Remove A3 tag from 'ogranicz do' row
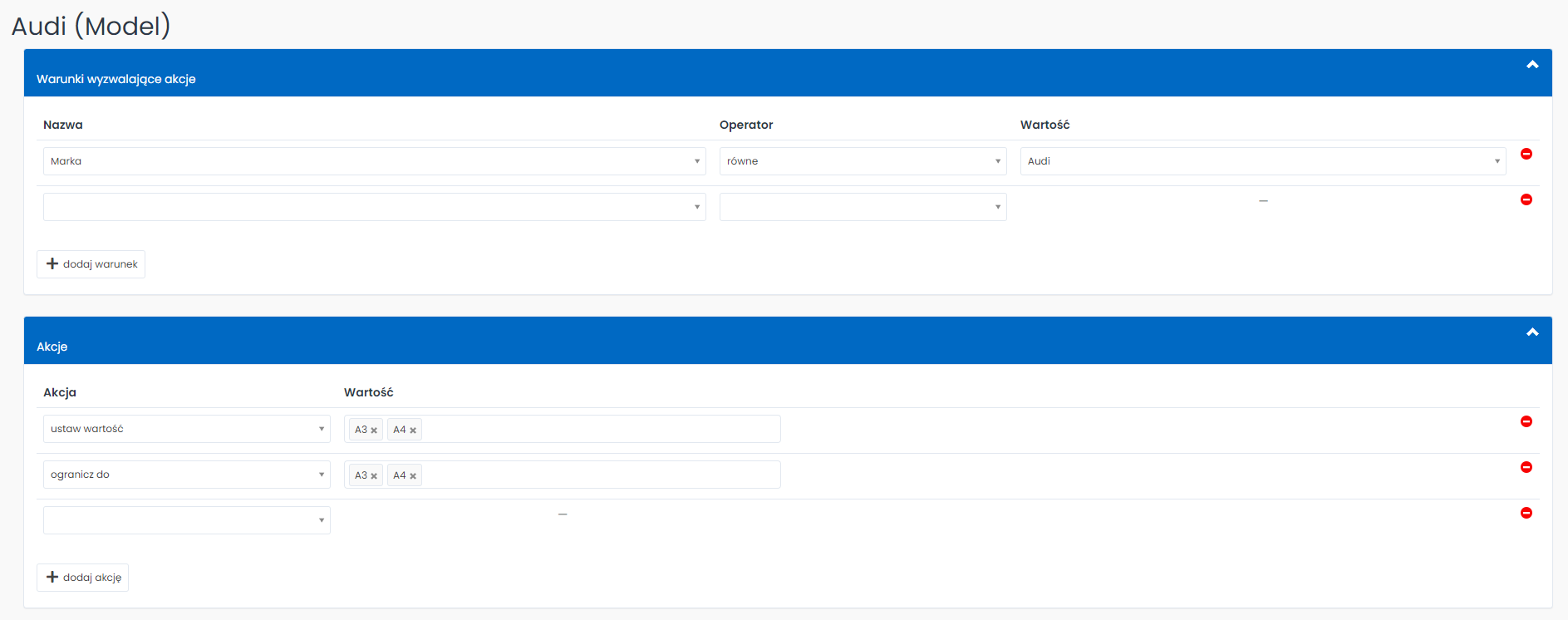 pyautogui.click(x=374, y=476)
